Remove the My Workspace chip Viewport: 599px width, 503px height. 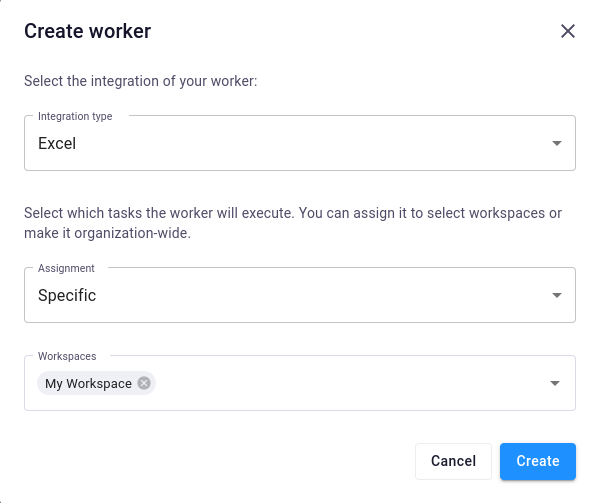144,383
